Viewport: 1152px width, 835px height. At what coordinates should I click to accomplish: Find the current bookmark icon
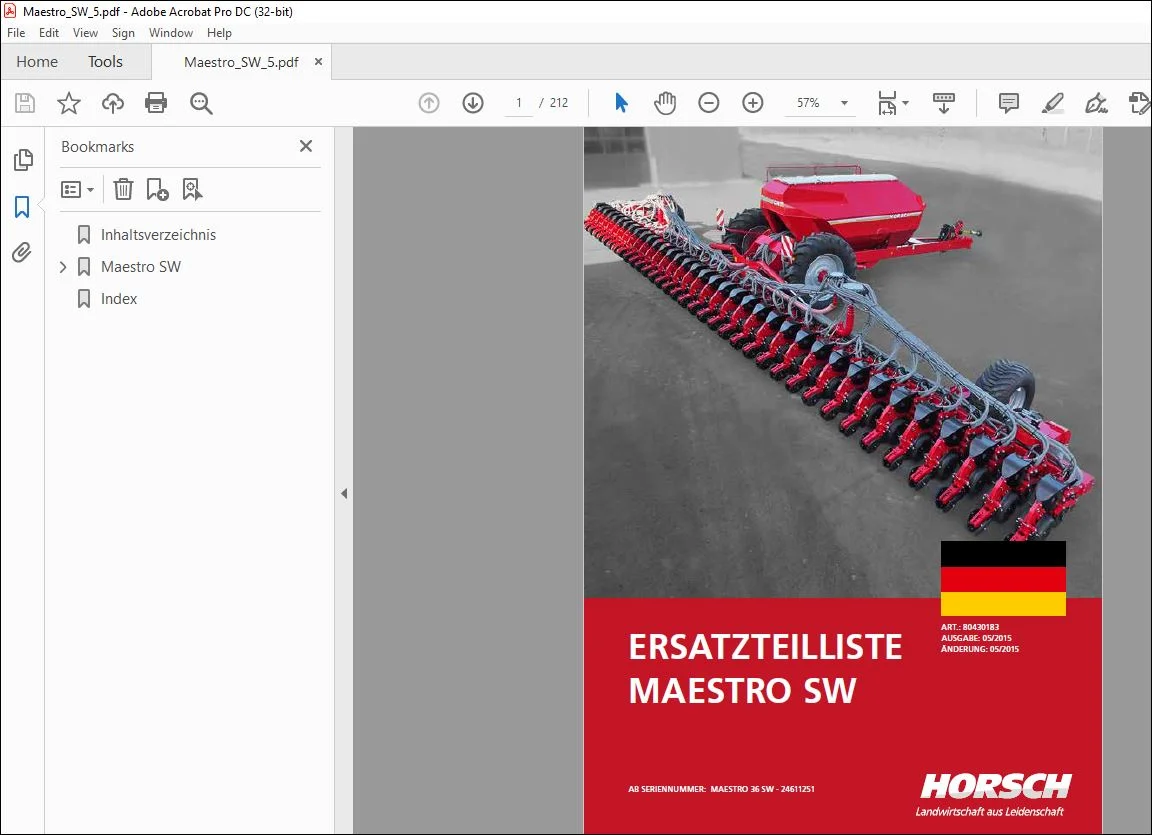pos(192,189)
